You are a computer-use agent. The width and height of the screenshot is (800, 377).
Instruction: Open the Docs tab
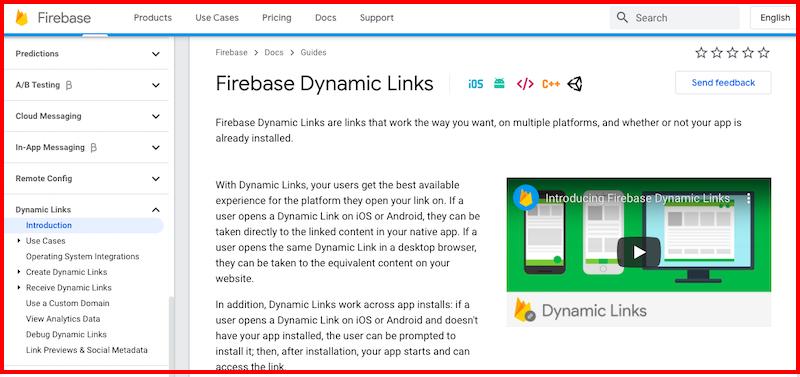pyautogui.click(x=326, y=17)
